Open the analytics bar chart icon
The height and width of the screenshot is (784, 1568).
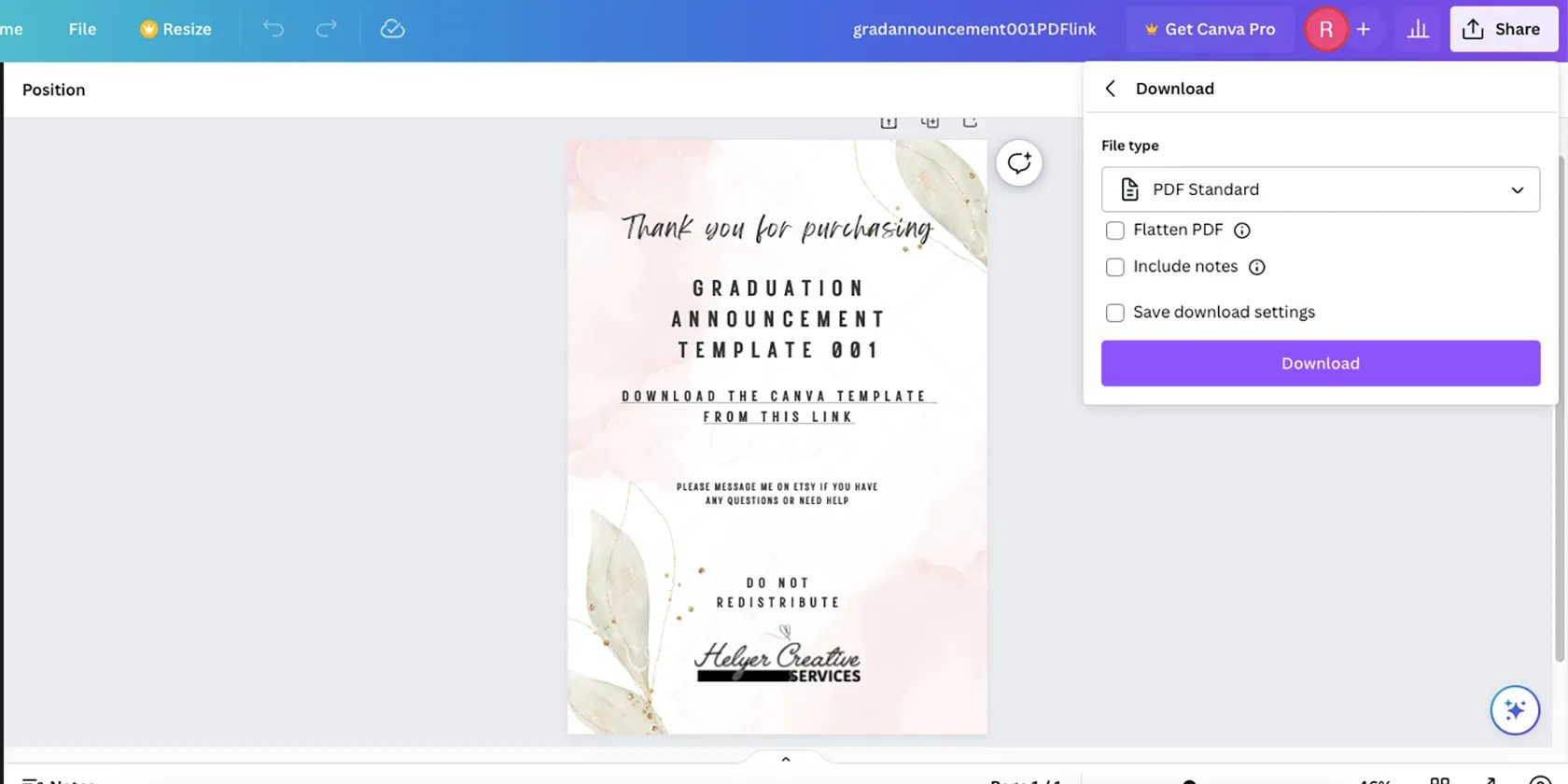[1418, 29]
